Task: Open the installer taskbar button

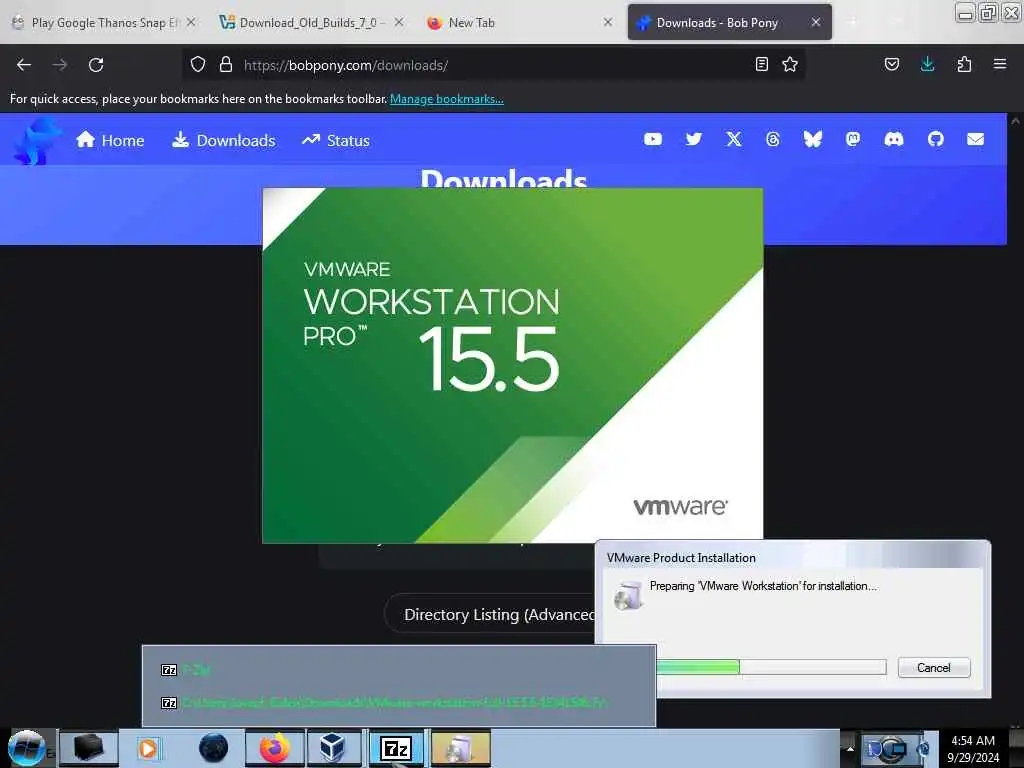Action: (460, 748)
